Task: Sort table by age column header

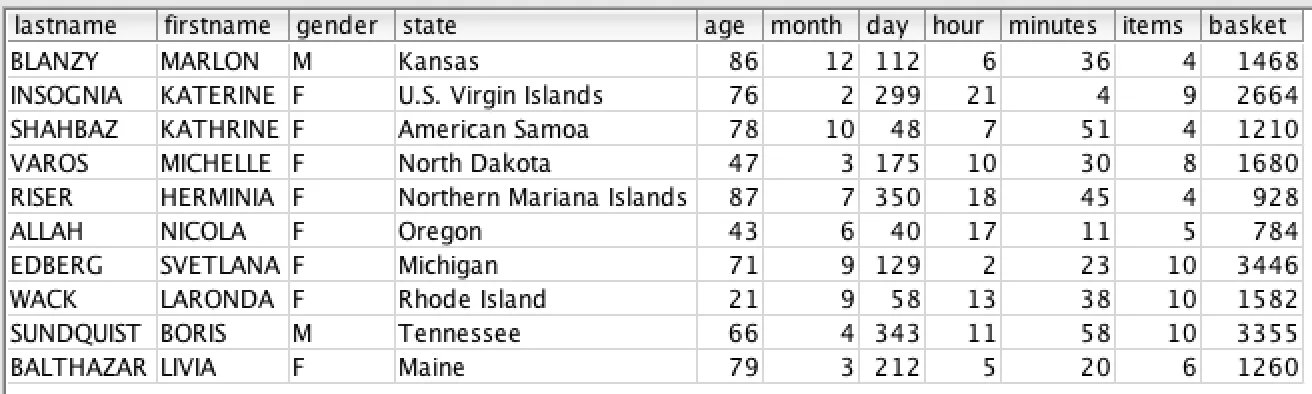Action: 730,26
